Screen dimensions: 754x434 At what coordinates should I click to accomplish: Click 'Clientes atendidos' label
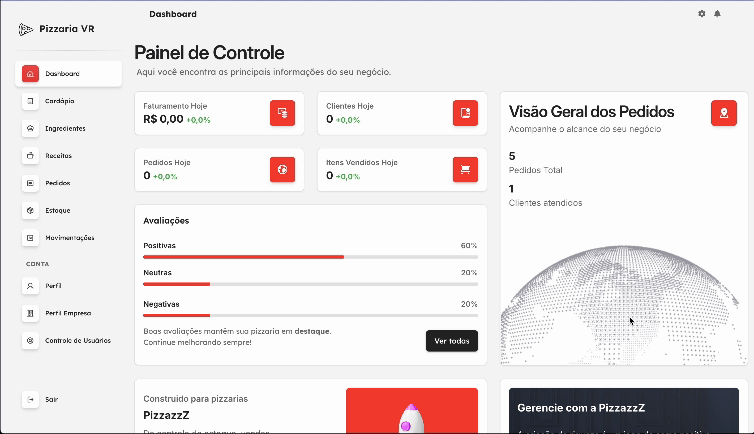545,203
